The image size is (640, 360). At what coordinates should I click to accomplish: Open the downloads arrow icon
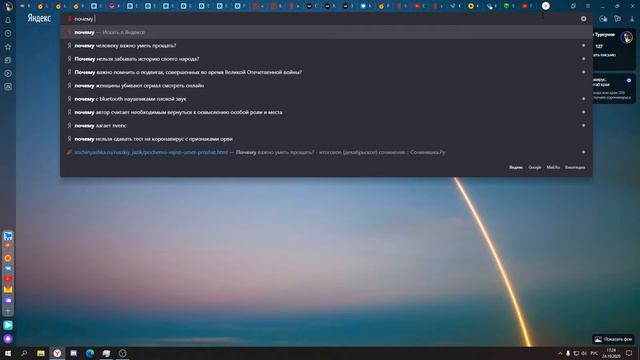coord(632,19)
